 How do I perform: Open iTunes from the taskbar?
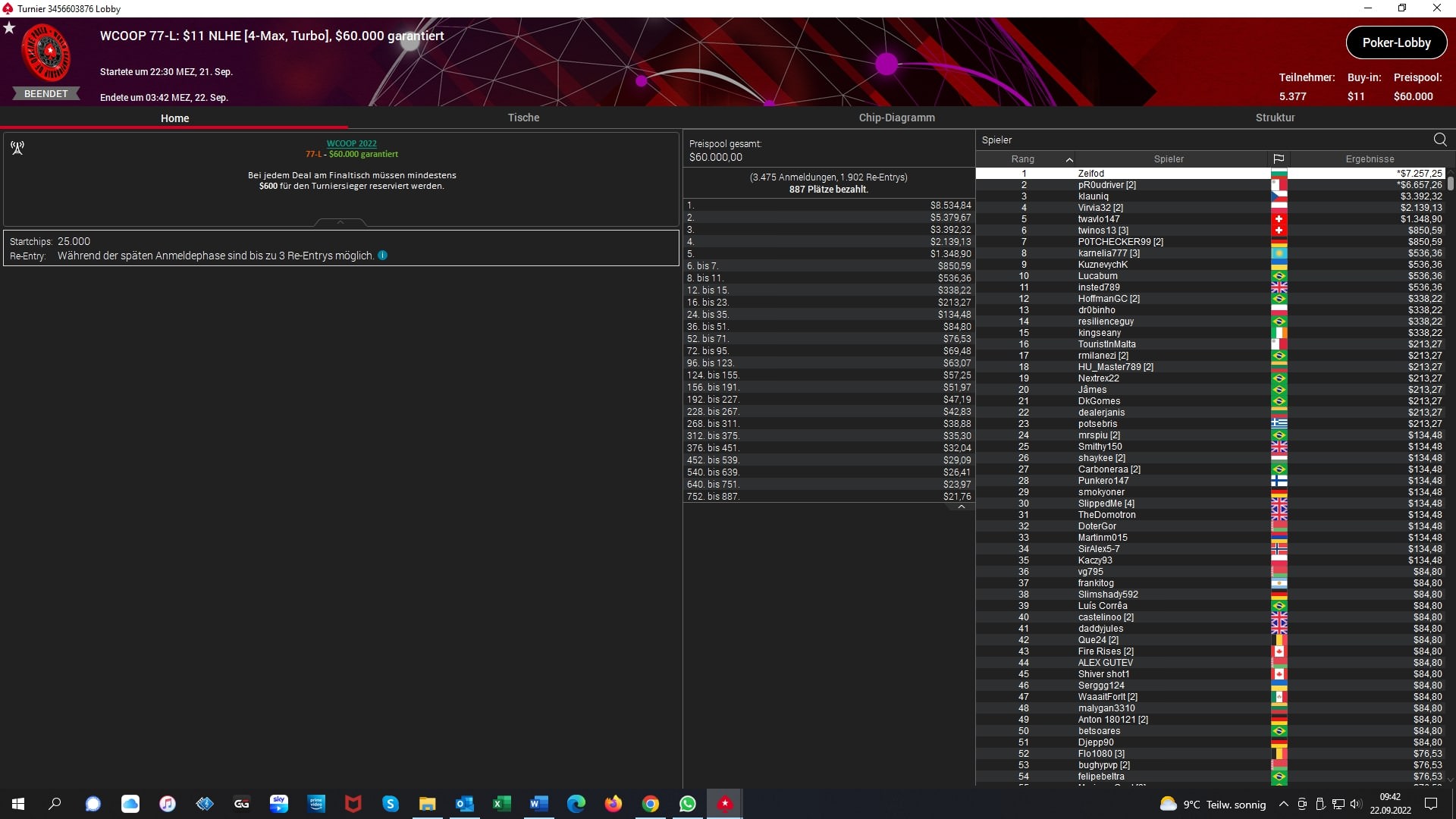coord(168,804)
